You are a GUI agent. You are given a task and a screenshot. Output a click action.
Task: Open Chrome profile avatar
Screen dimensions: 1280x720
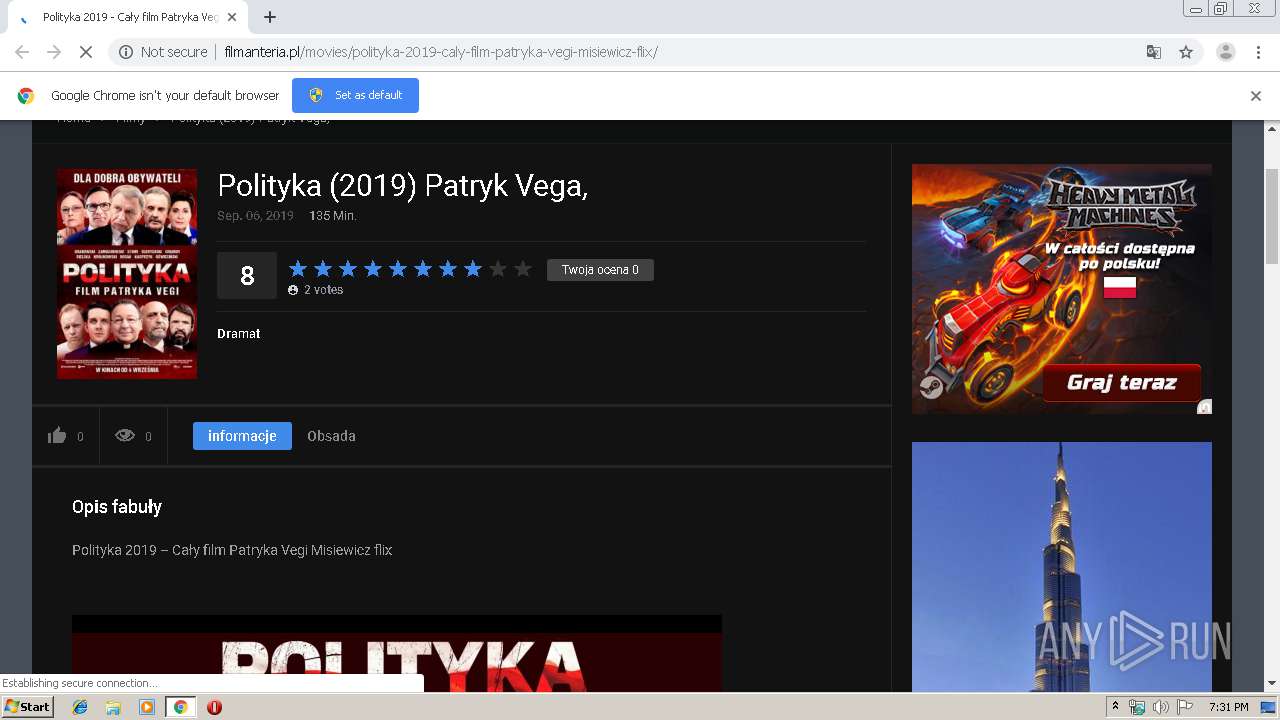(x=1225, y=52)
